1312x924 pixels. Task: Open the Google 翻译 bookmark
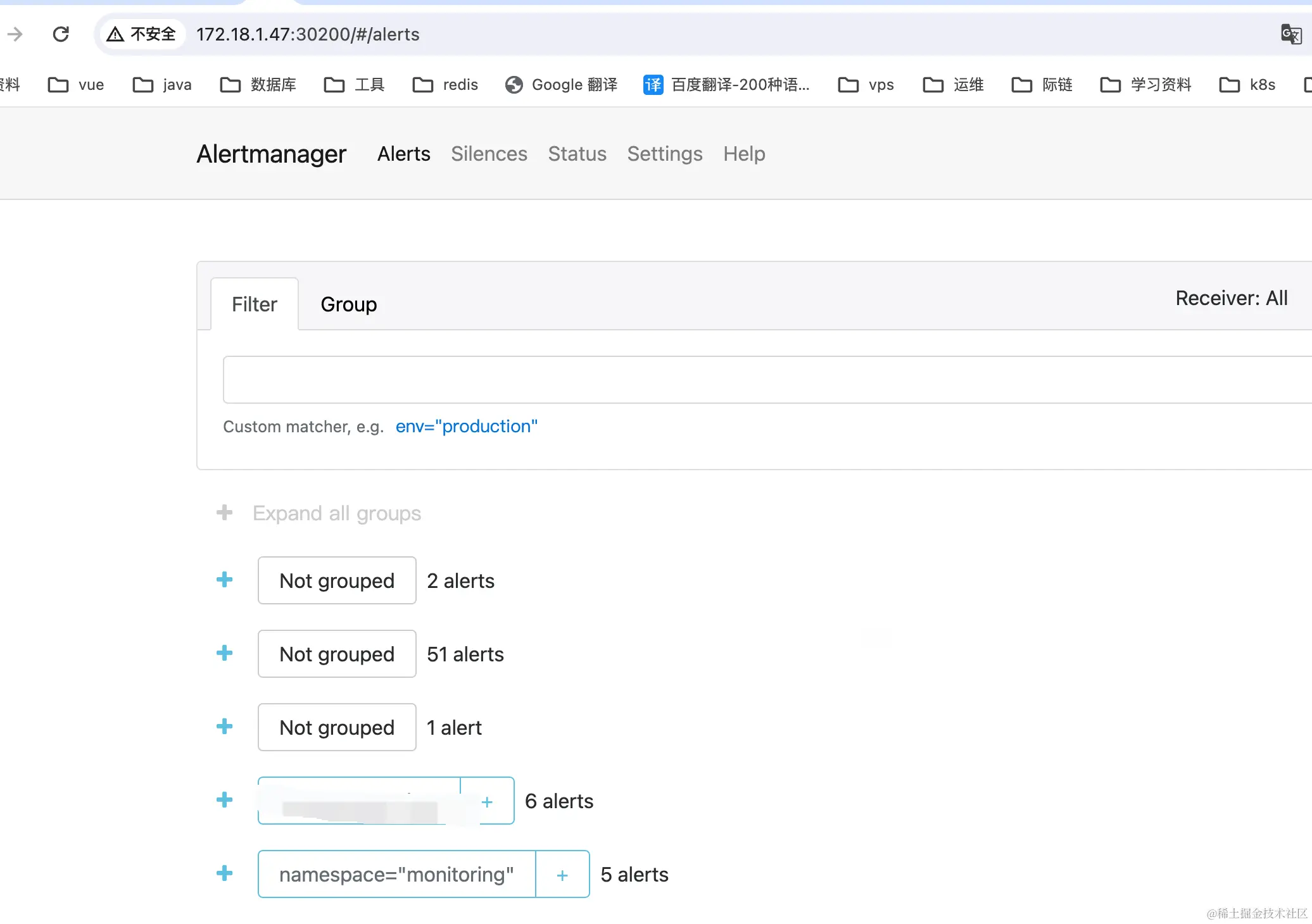[x=561, y=85]
